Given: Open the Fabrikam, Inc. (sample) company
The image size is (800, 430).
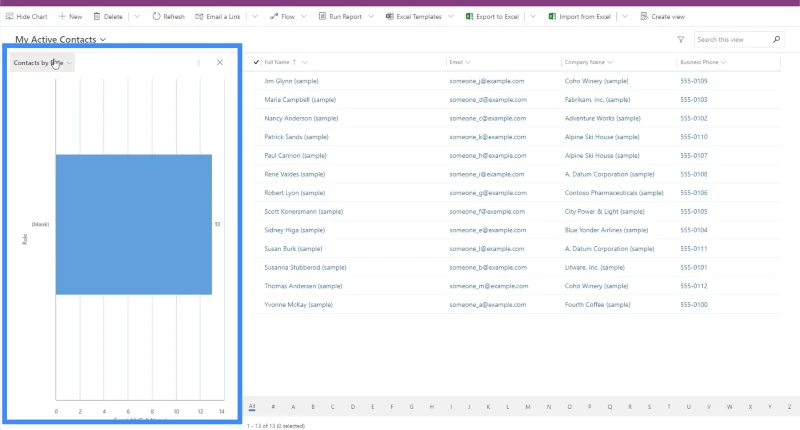Looking at the screenshot, I should coord(597,99).
